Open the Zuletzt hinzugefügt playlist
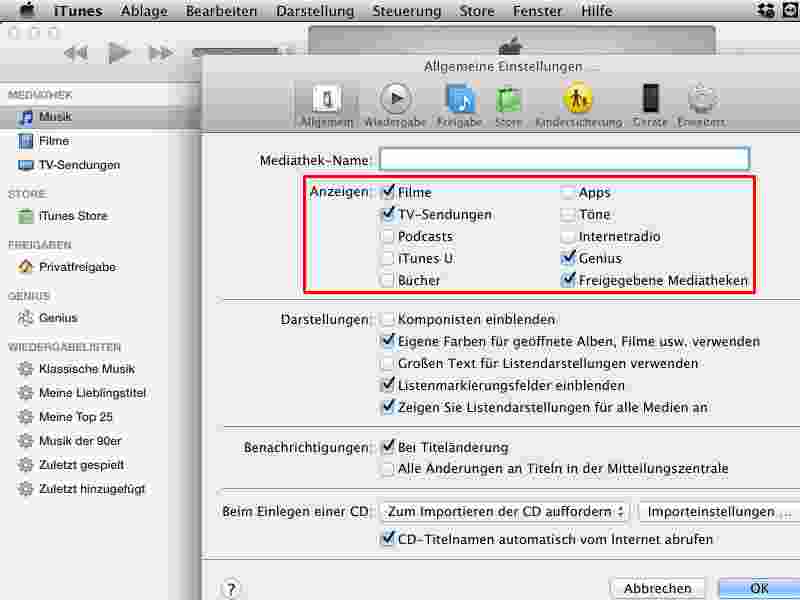The height and width of the screenshot is (600, 800). coord(92,488)
